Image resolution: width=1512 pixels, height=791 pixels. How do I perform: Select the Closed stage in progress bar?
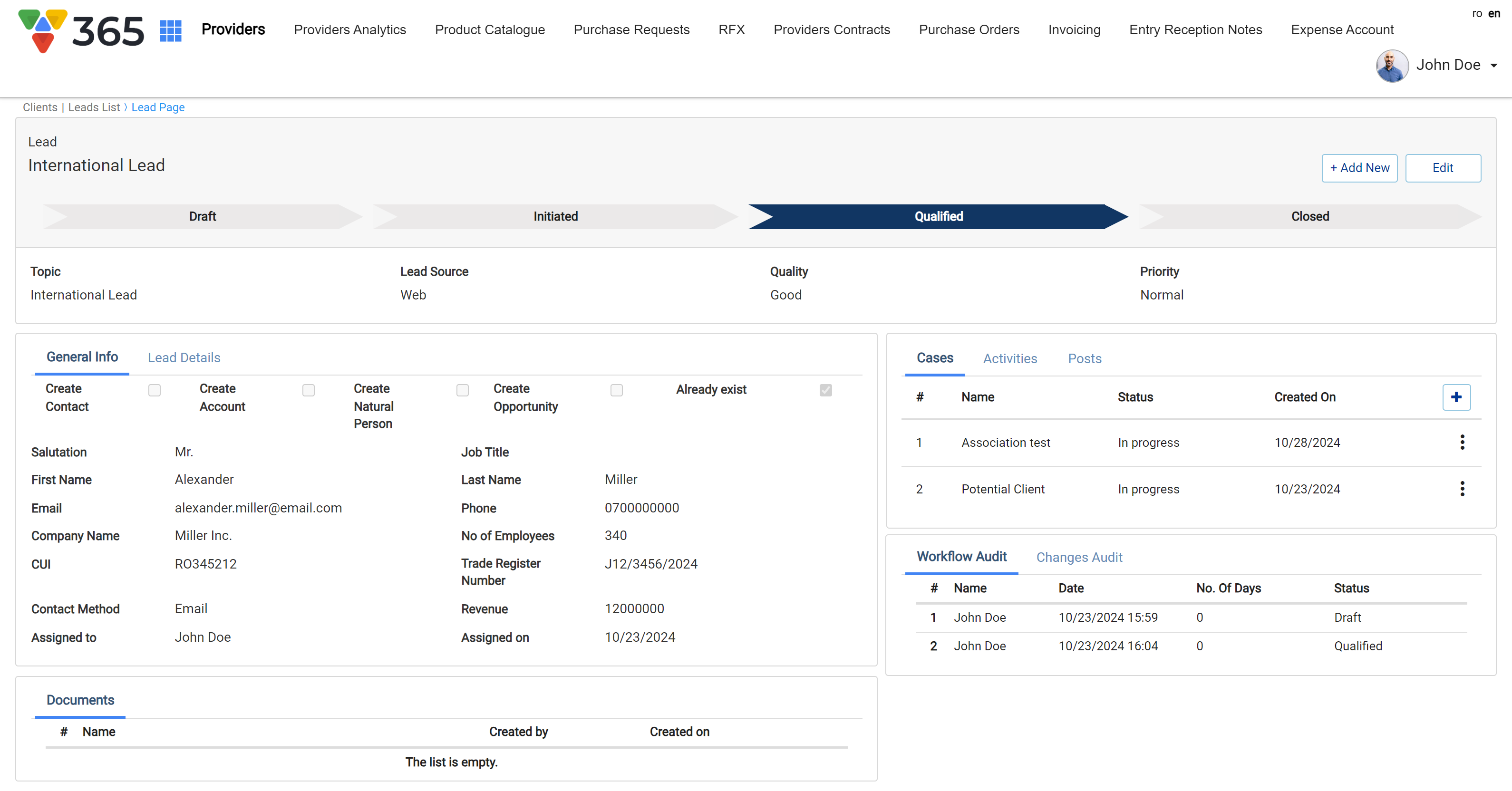pyautogui.click(x=1309, y=217)
